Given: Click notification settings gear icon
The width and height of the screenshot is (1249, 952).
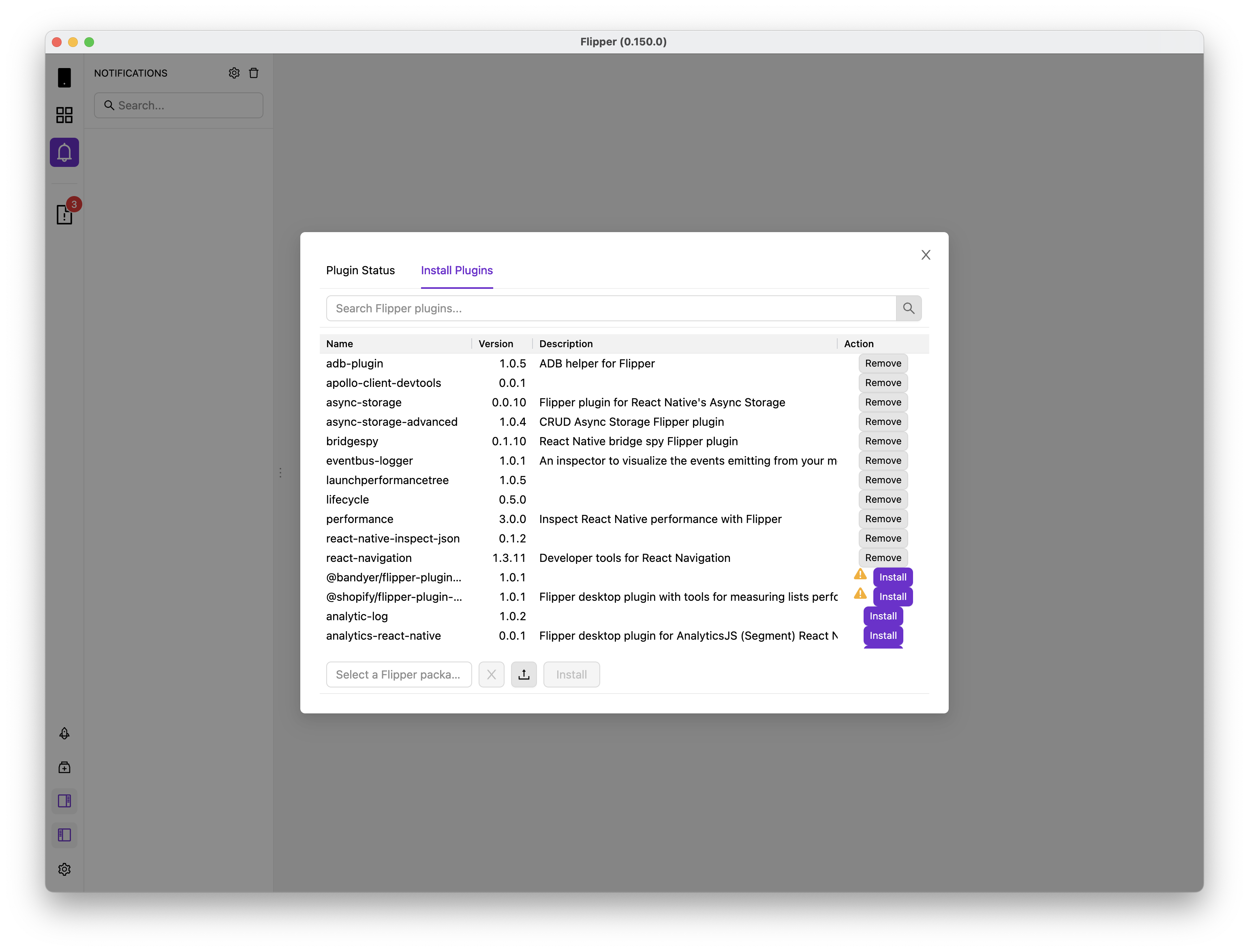Looking at the screenshot, I should click(x=234, y=73).
